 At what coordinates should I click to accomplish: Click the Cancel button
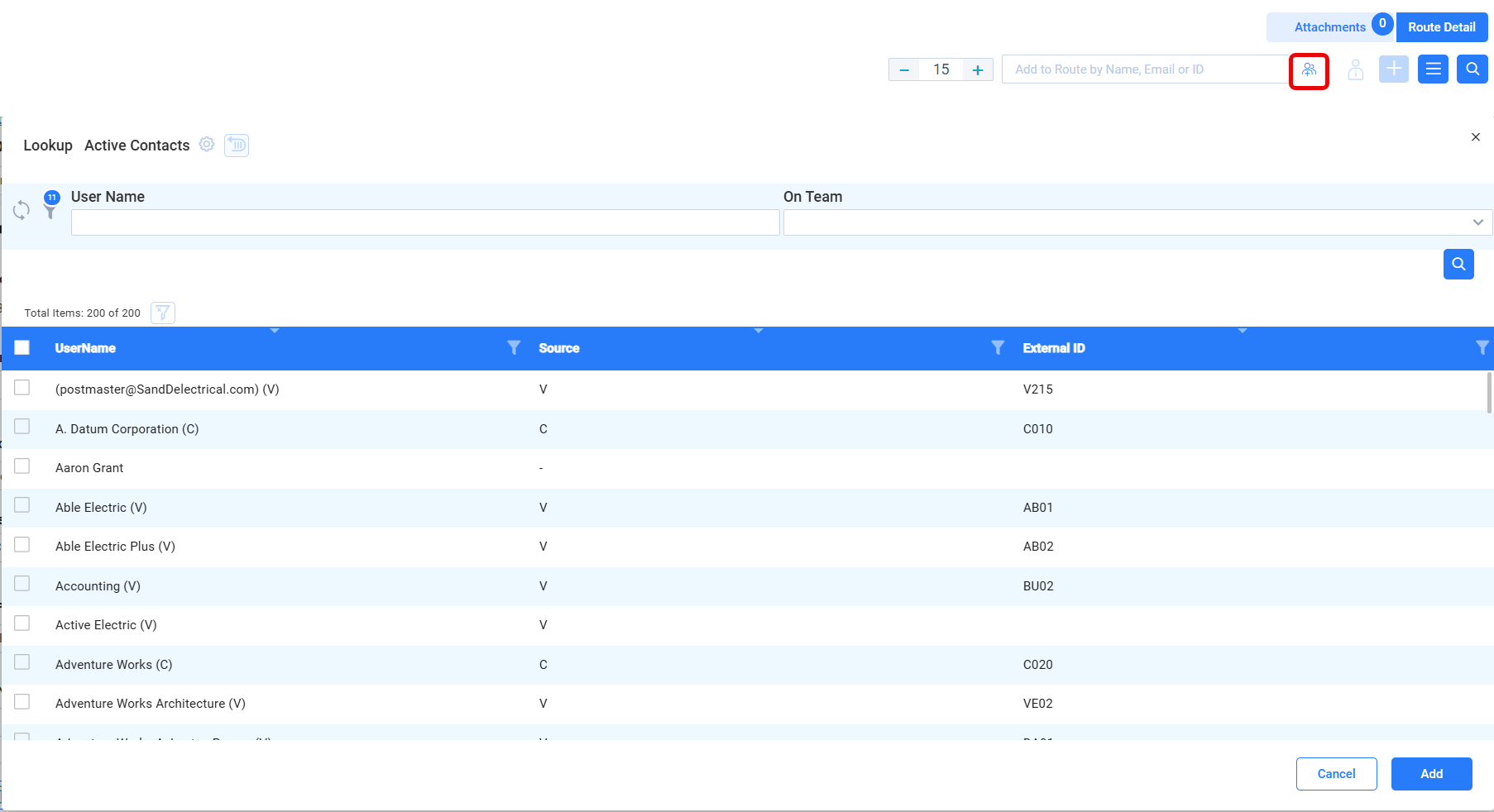(1337, 774)
